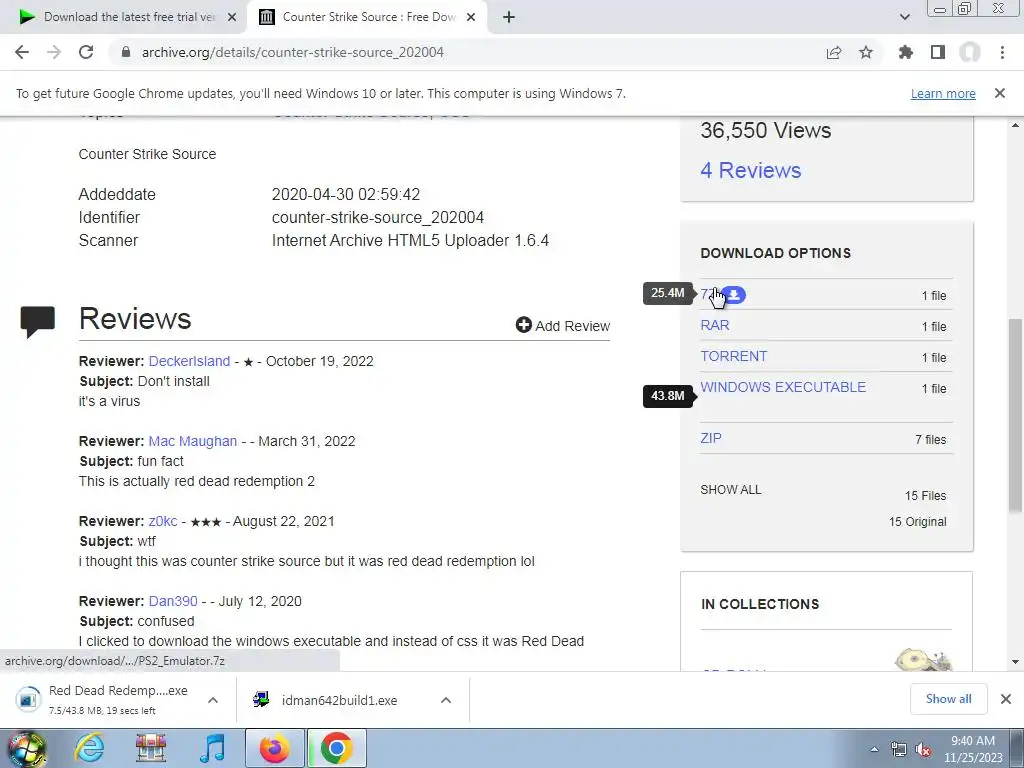Expand the idman642build1.exe download options arrow
This screenshot has height=768, width=1024.
pyautogui.click(x=446, y=700)
